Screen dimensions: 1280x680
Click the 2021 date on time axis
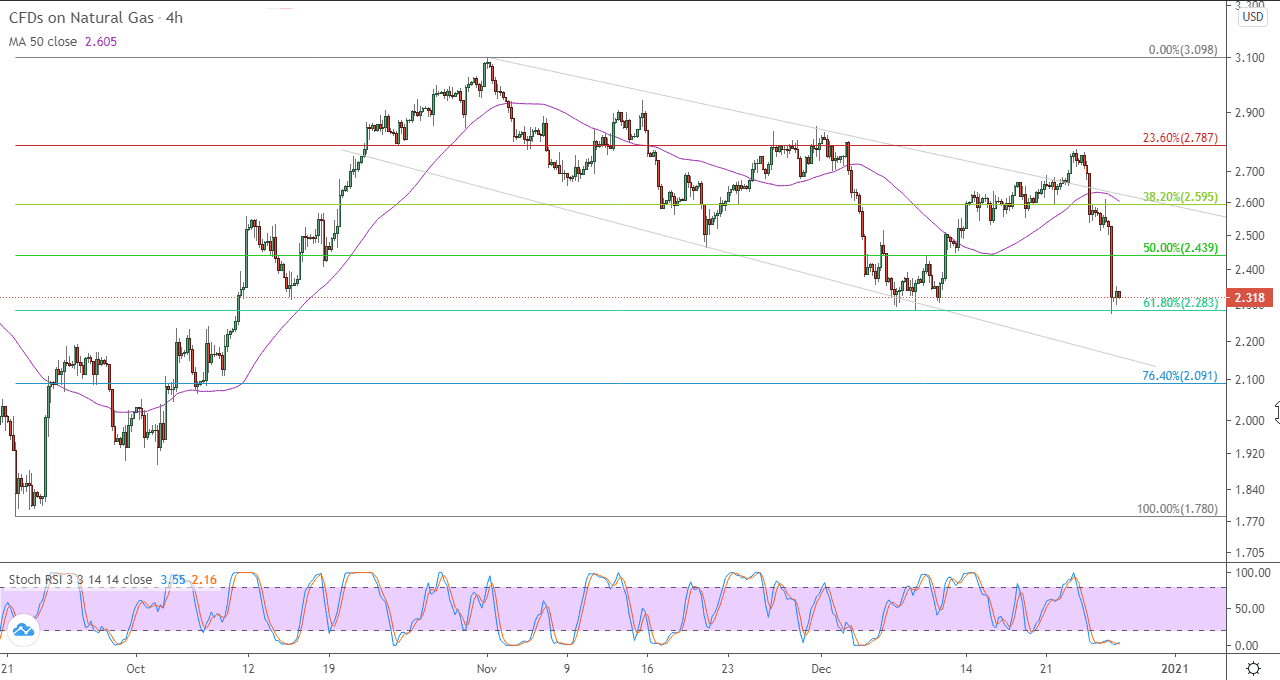1176,668
